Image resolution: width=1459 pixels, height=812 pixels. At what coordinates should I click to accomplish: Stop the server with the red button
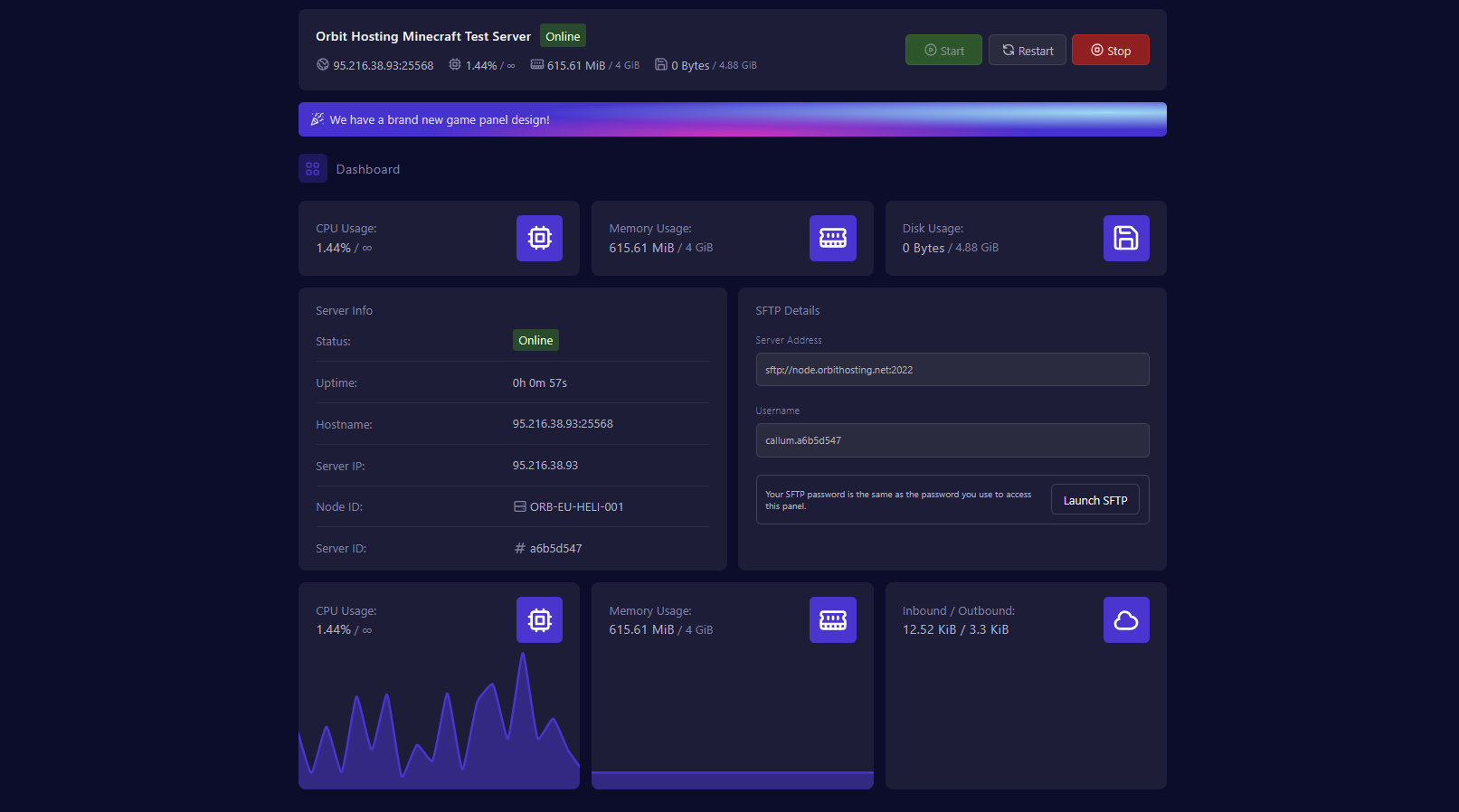point(1110,51)
